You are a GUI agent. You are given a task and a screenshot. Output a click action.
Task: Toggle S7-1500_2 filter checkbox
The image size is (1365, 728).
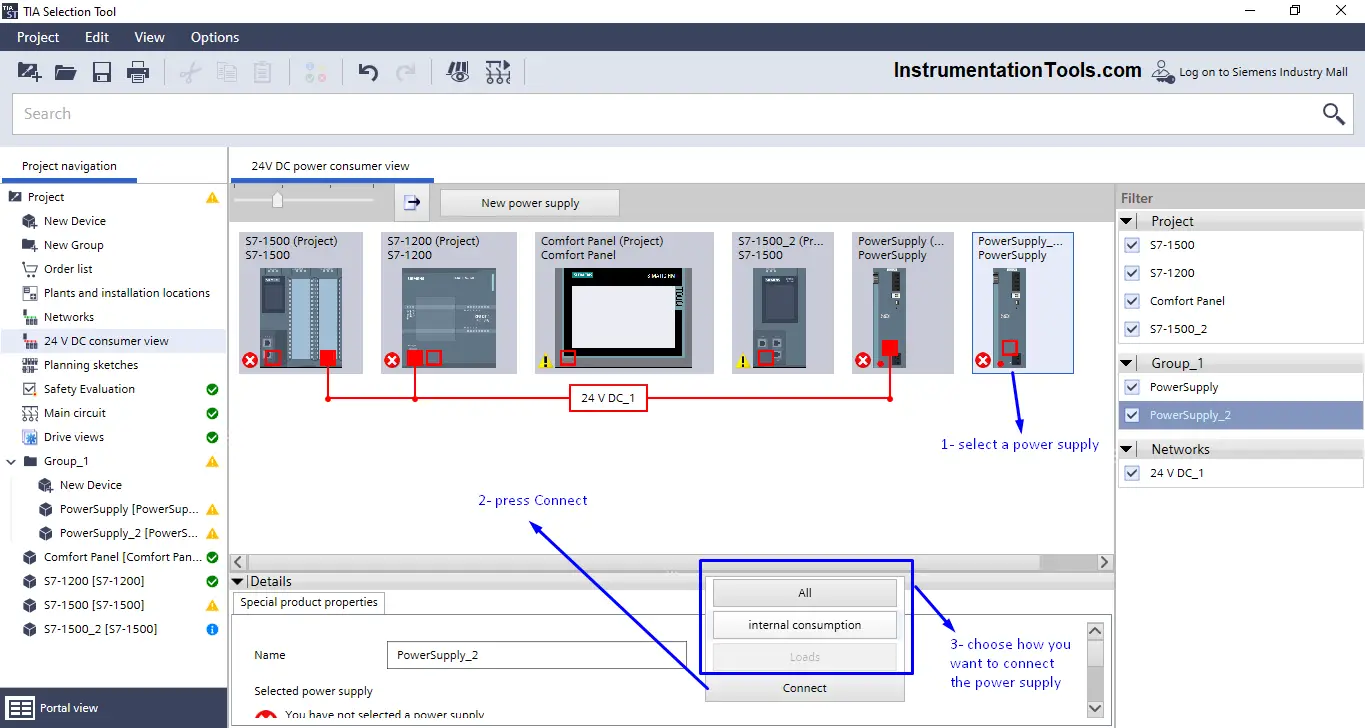(x=1132, y=329)
